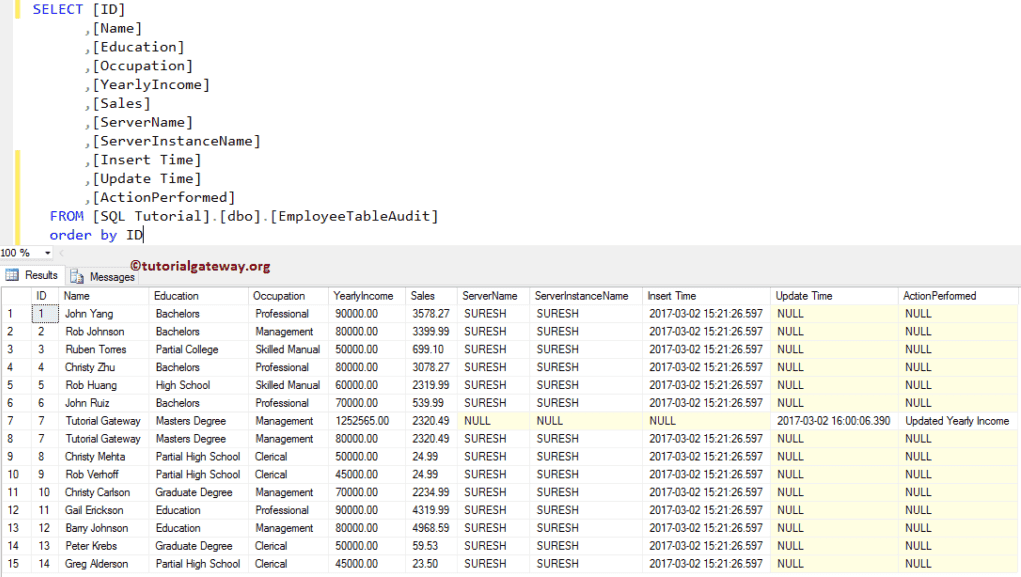This screenshot has height=577, width=1021.
Task: Click the YearlyIncome column header
Action: coord(362,295)
